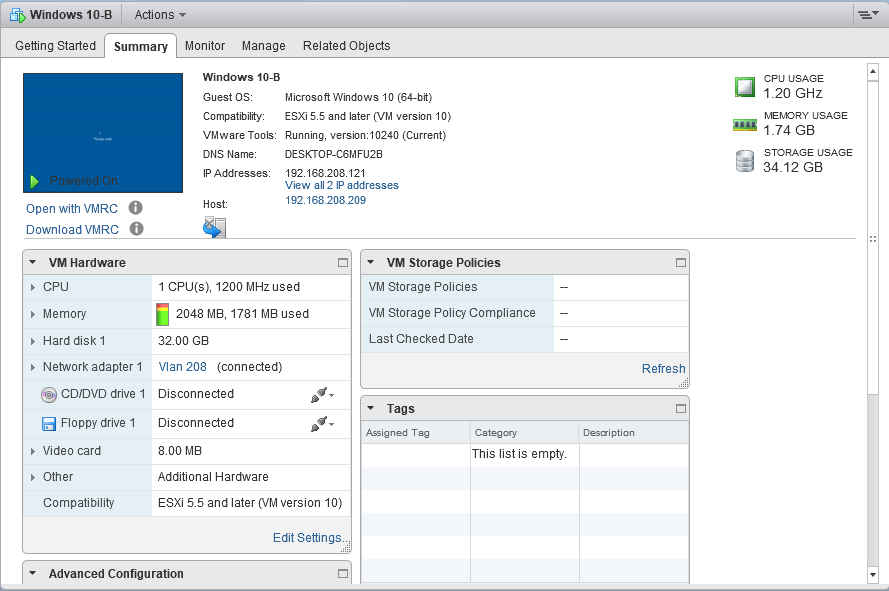Refresh the VM Storage Policies
889x591 pixels.
(x=663, y=369)
